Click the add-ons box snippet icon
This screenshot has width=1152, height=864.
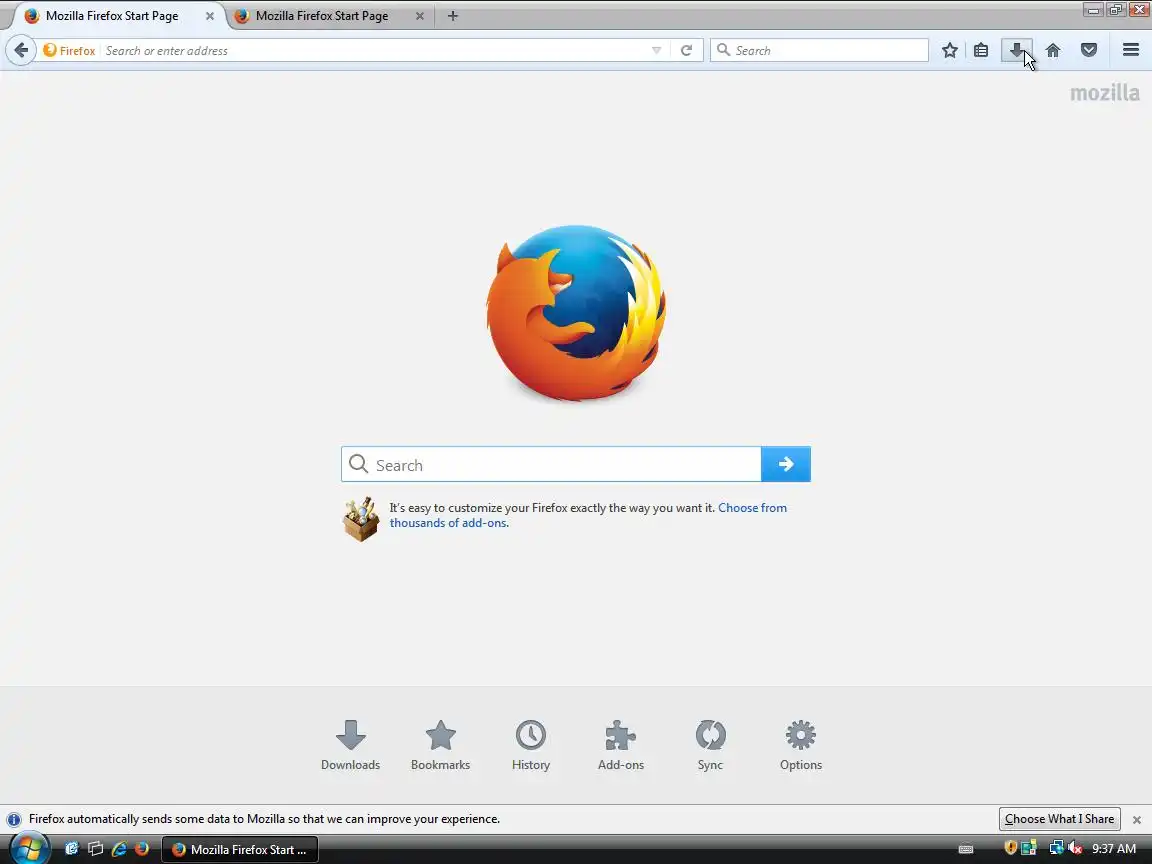coord(361,519)
